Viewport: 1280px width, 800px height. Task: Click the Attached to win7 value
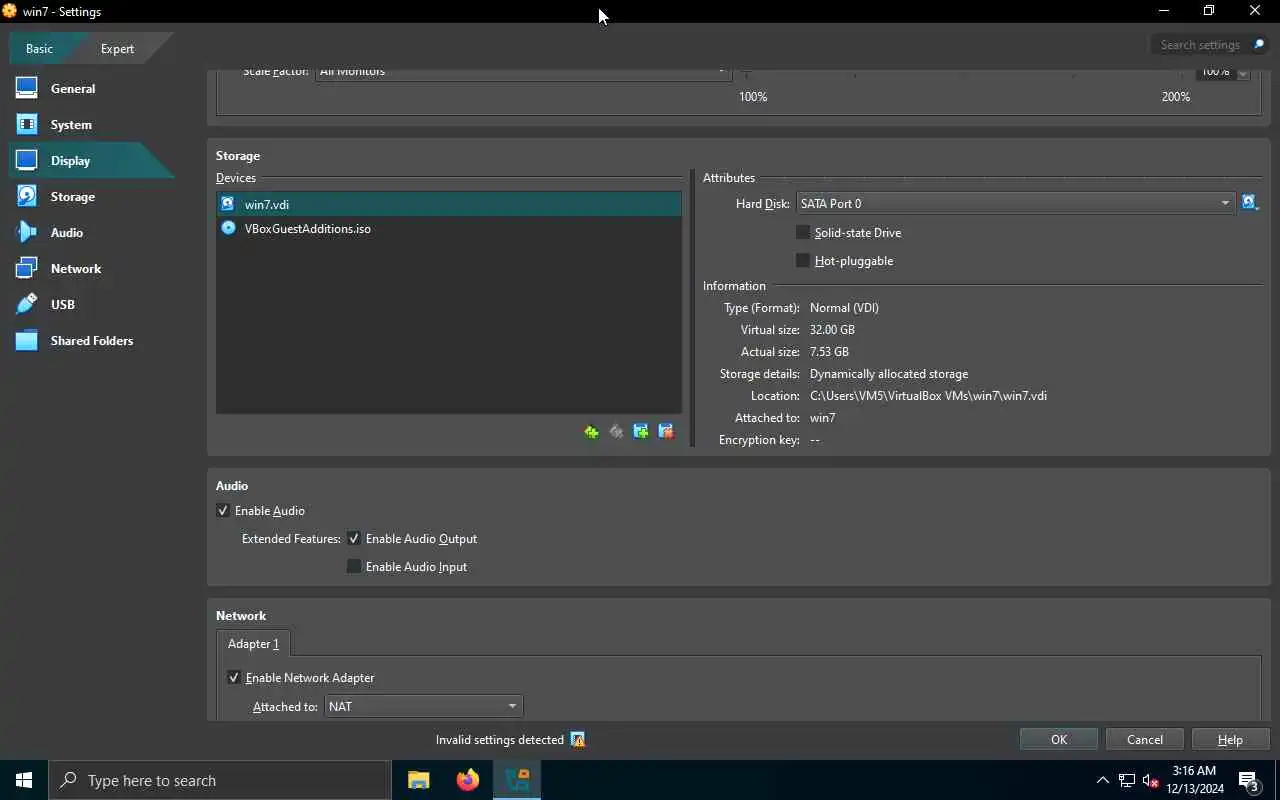coord(822,418)
